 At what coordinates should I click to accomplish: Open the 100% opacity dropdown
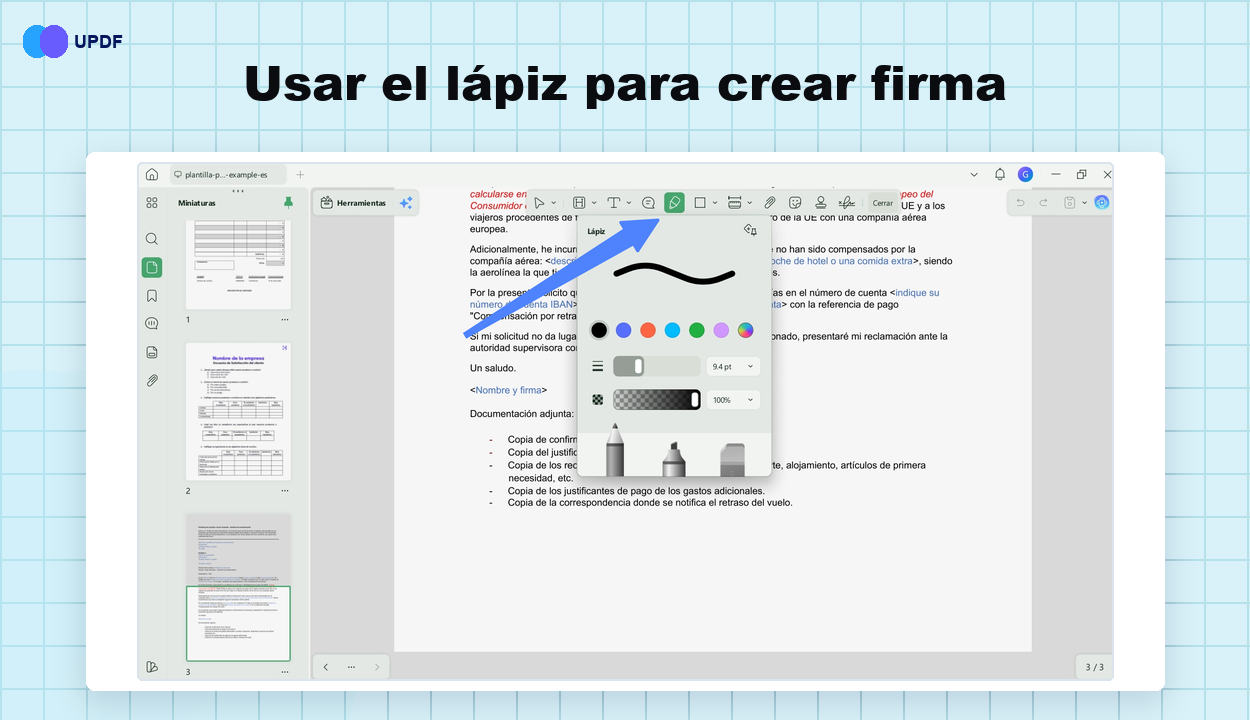[733, 400]
